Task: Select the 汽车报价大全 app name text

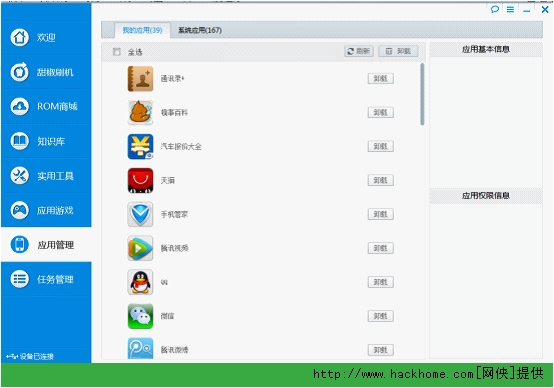Action: pyautogui.click(x=181, y=146)
